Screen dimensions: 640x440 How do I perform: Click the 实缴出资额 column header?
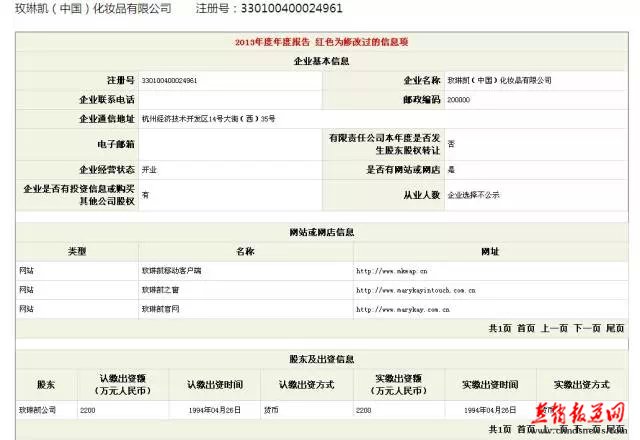399,384
